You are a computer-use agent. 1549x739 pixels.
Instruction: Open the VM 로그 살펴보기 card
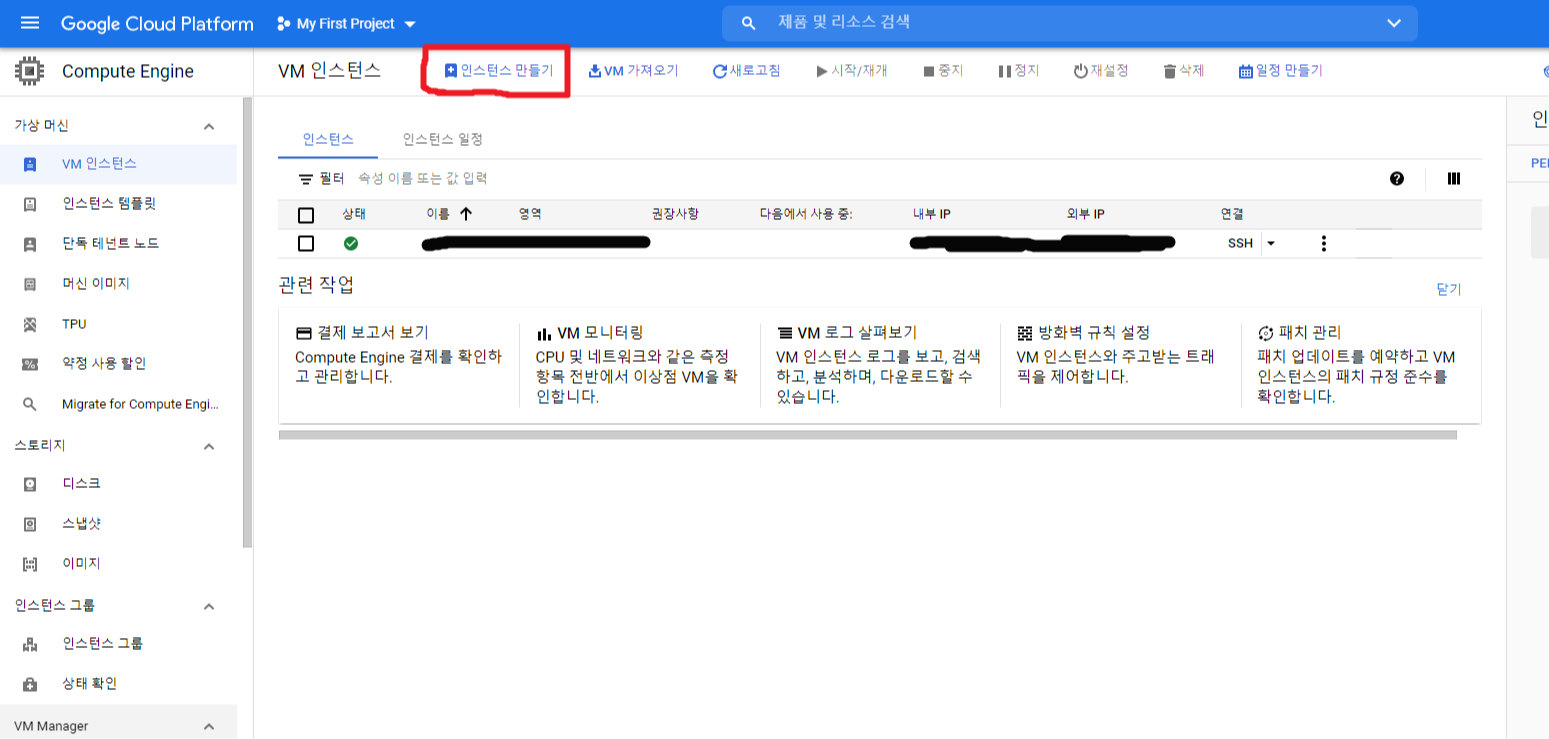pyautogui.click(x=880, y=365)
